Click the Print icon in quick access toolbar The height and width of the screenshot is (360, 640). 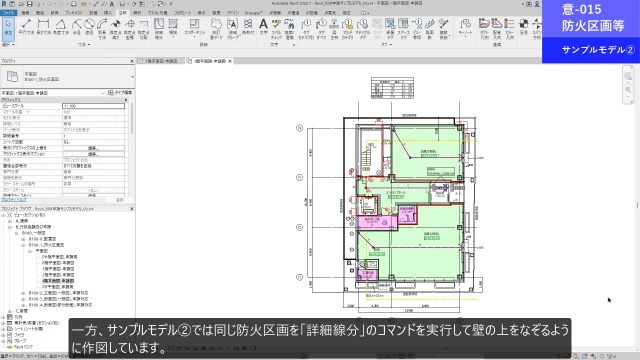(73, 4)
